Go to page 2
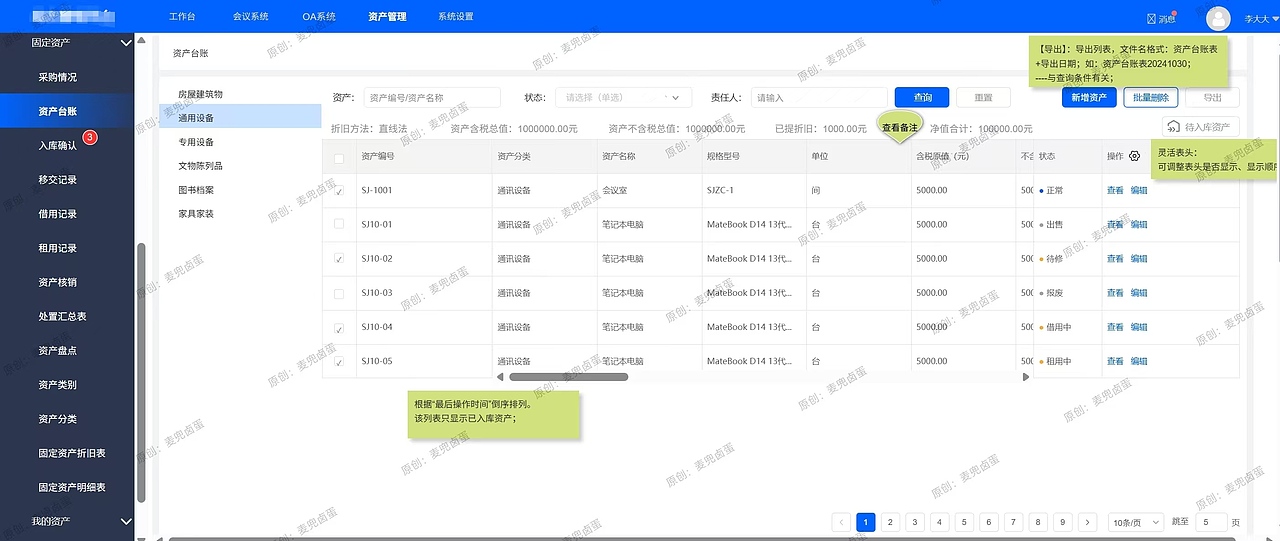This screenshot has height=541, width=1280. tap(890, 522)
